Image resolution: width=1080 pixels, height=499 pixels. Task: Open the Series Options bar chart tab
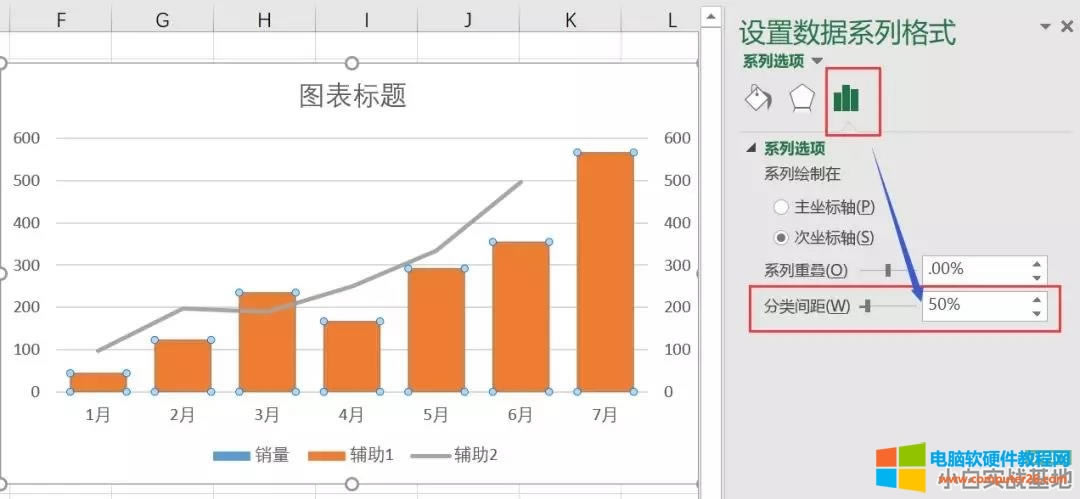pyautogui.click(x=847, y=99)
